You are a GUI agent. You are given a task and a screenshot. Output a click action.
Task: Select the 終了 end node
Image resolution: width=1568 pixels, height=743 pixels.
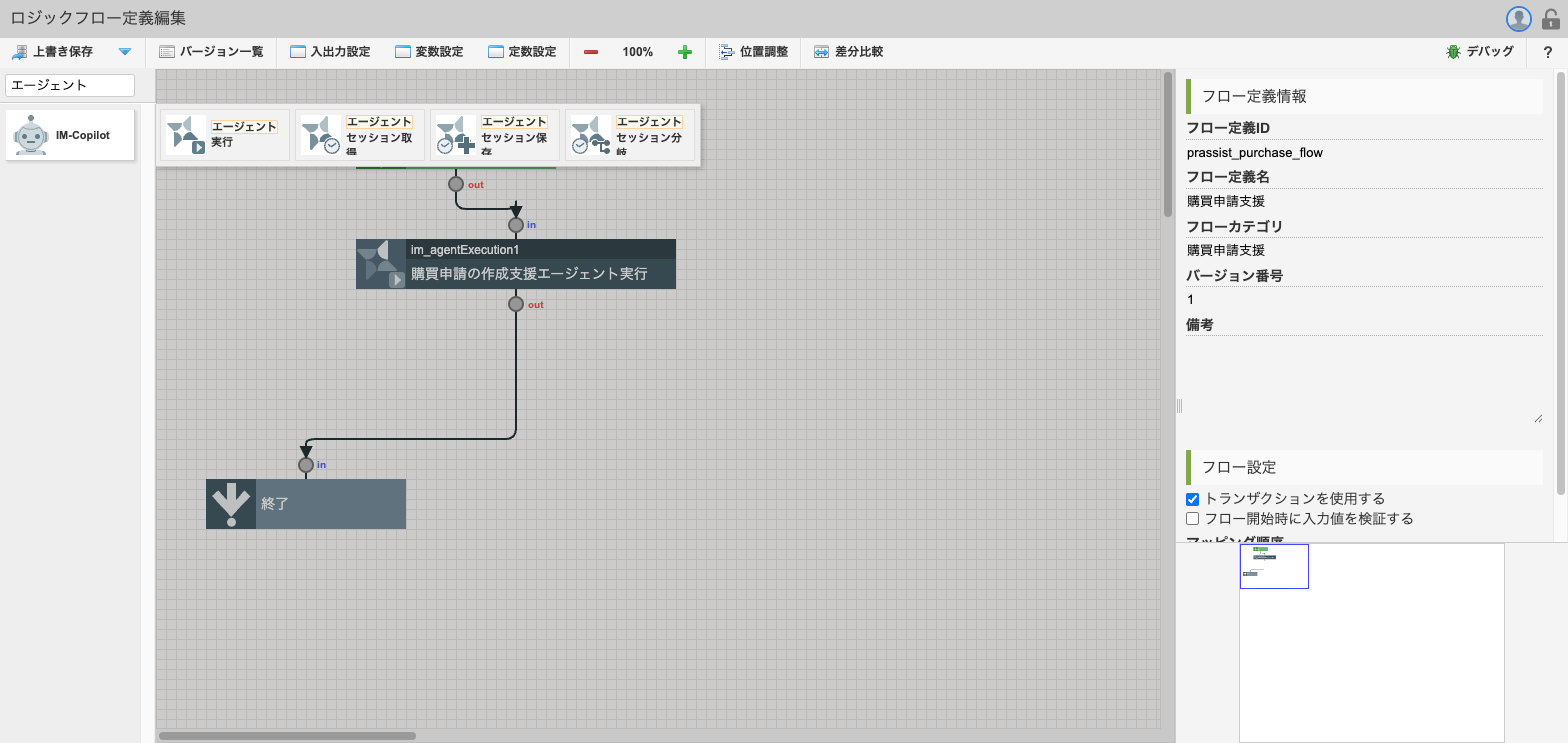click(x=306, y=504)
